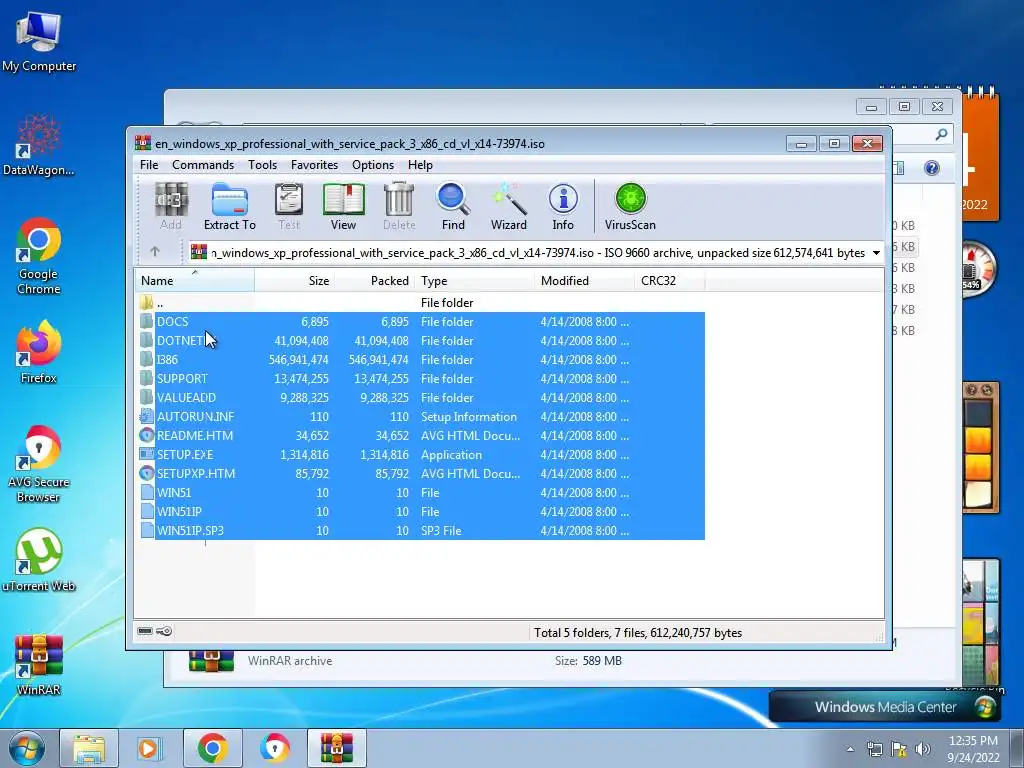Viewport: 1024px width, 768px height.
Task: Click search magnifier in Explorer window
Action: pyautogui.click(x=941, y=135)
